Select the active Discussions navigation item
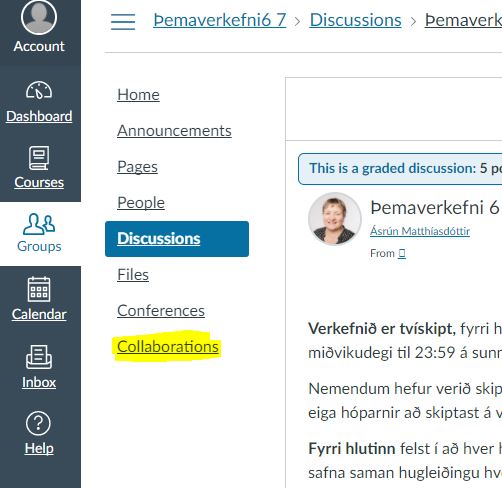 [177, 239]
